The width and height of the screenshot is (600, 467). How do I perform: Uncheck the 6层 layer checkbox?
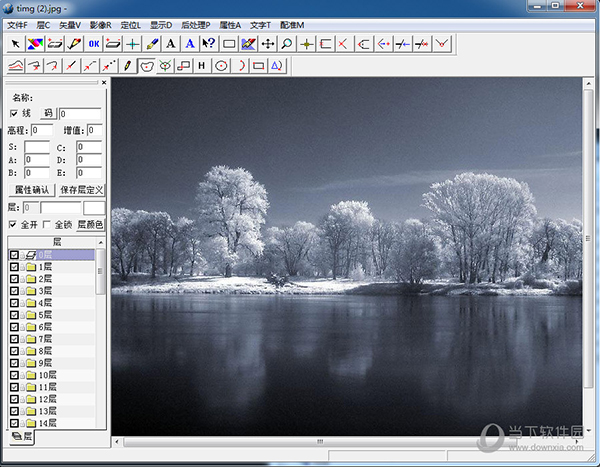coord(14,327)
